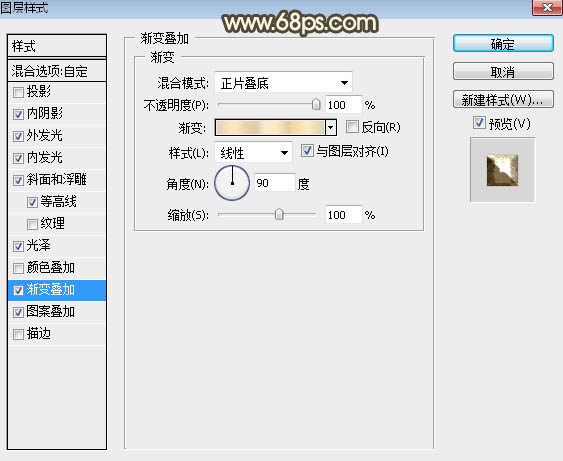This screenshot has height=461, width=563.
Task: Open the 样式(L) linear style dropdown
Action: click(x=253, y=153)
